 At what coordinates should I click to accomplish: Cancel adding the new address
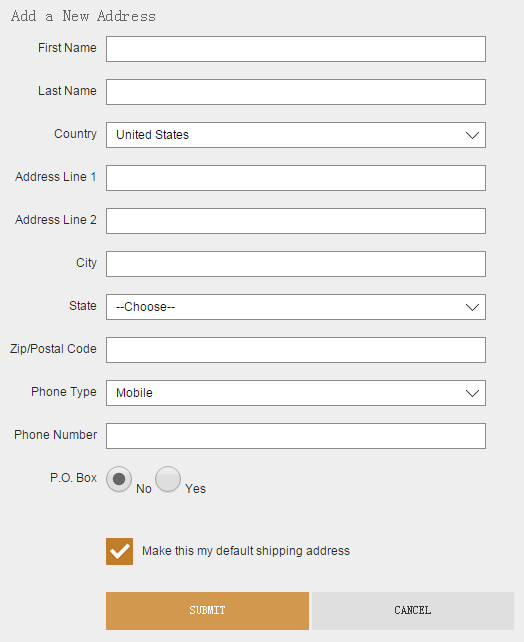413,610
